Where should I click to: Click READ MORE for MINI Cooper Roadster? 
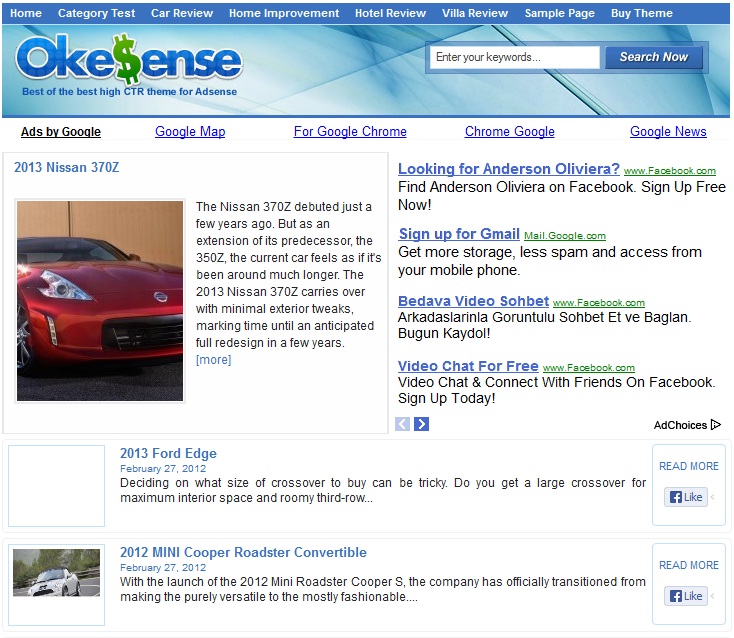(x=689, y=565)
